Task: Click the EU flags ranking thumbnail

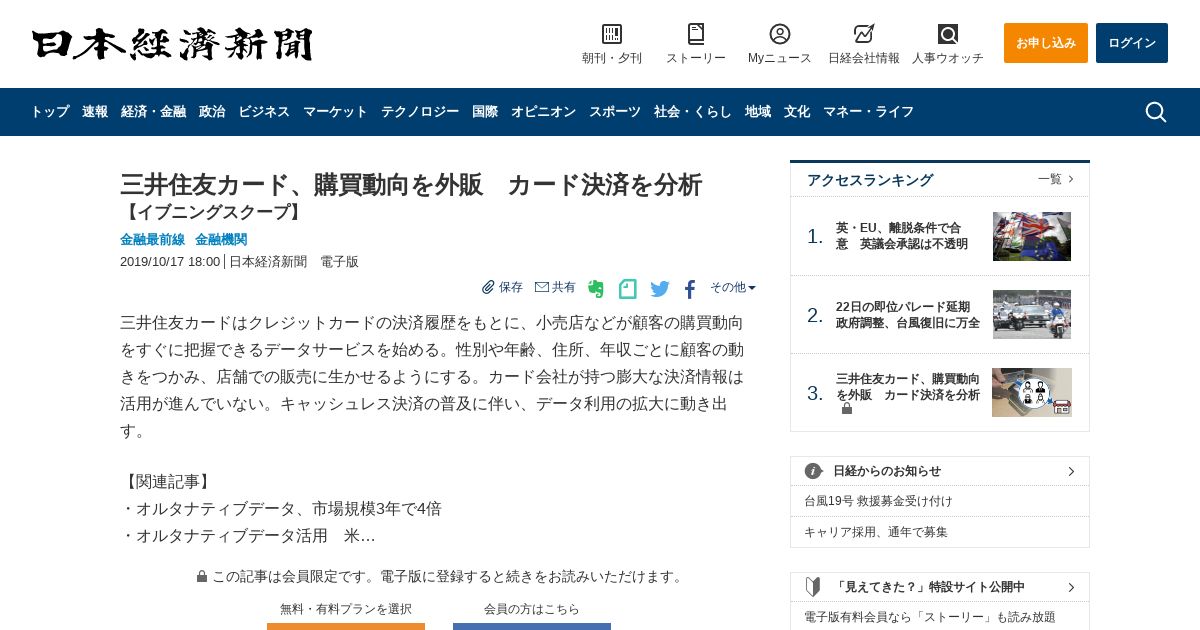Action: click(1032, 236)
